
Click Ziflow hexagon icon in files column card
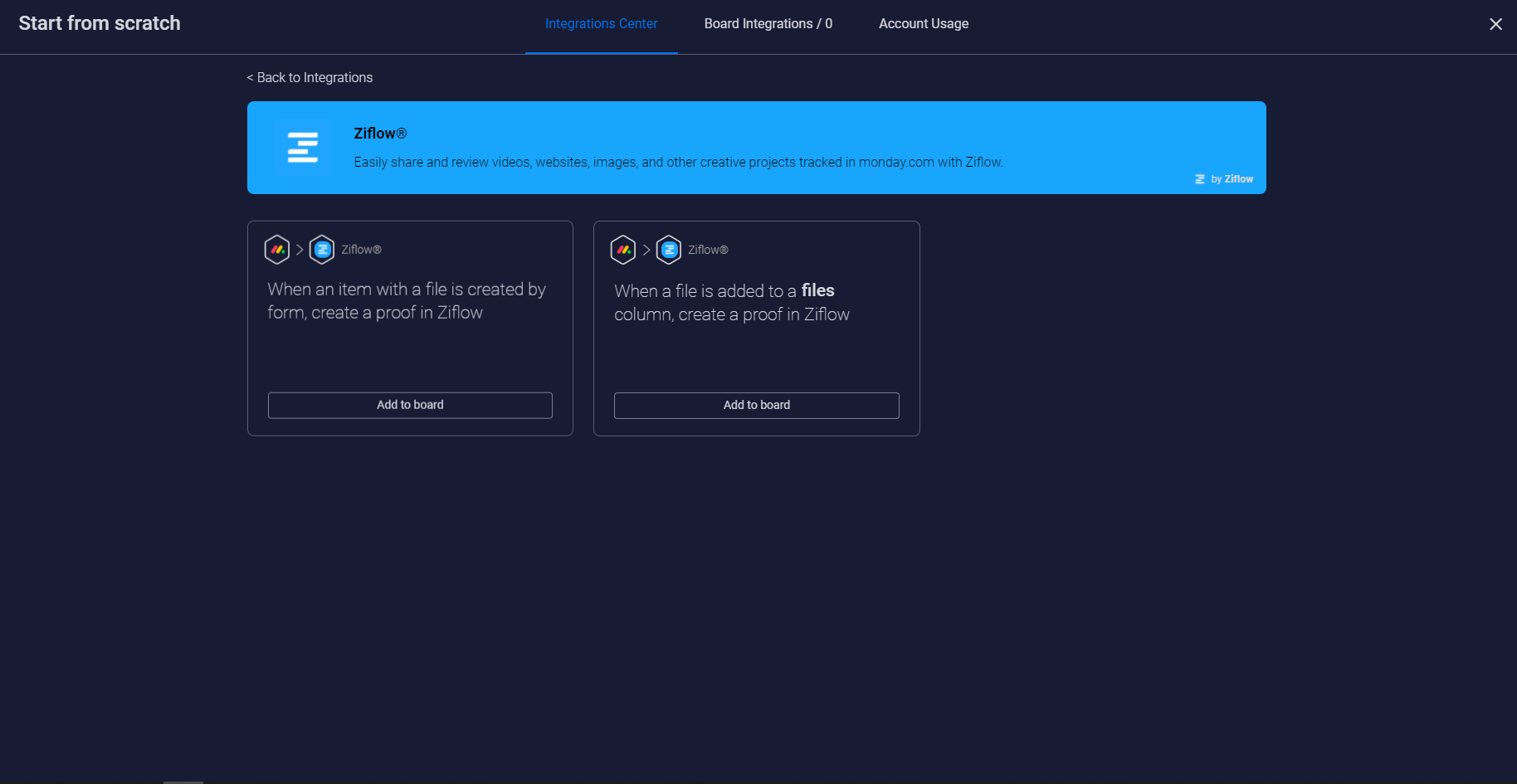tap(669, 250)
